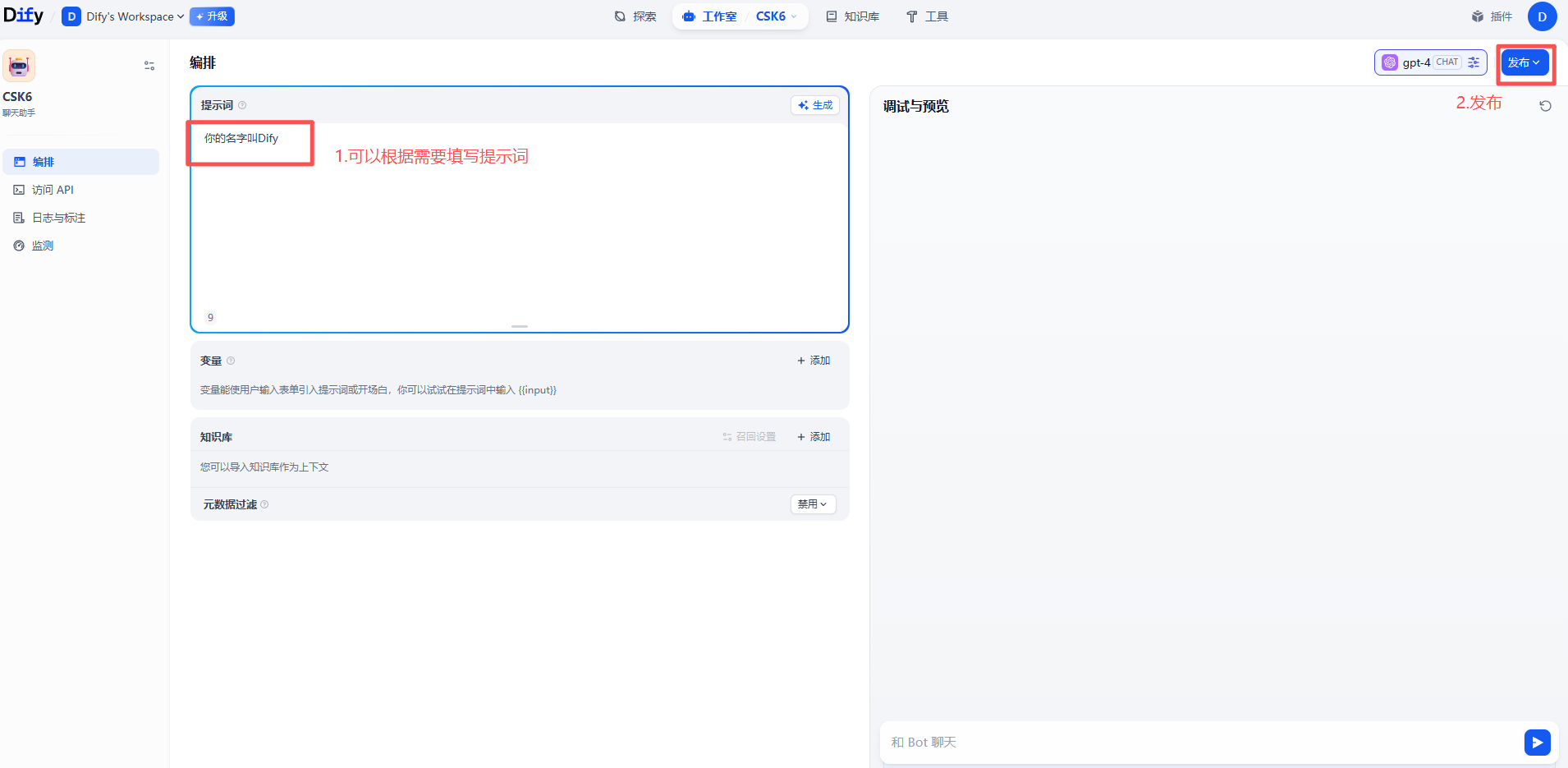Open the user avatar menu
1568x768 pixels.
[1542, 16]
